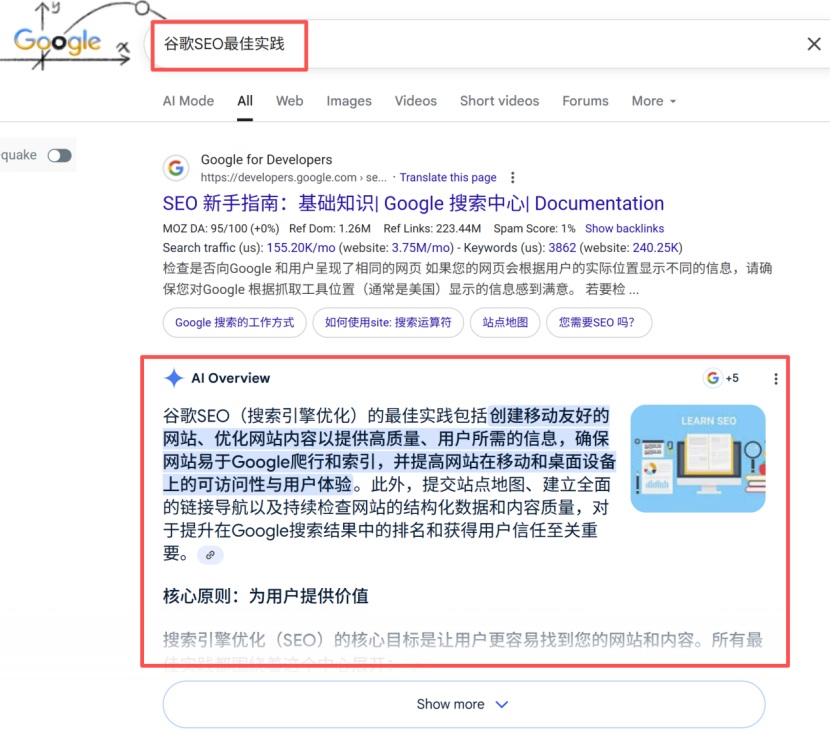This screenshot has width=830, height=734.
Task: Click the Show backlinks link
Action: (x=624, y=229)
